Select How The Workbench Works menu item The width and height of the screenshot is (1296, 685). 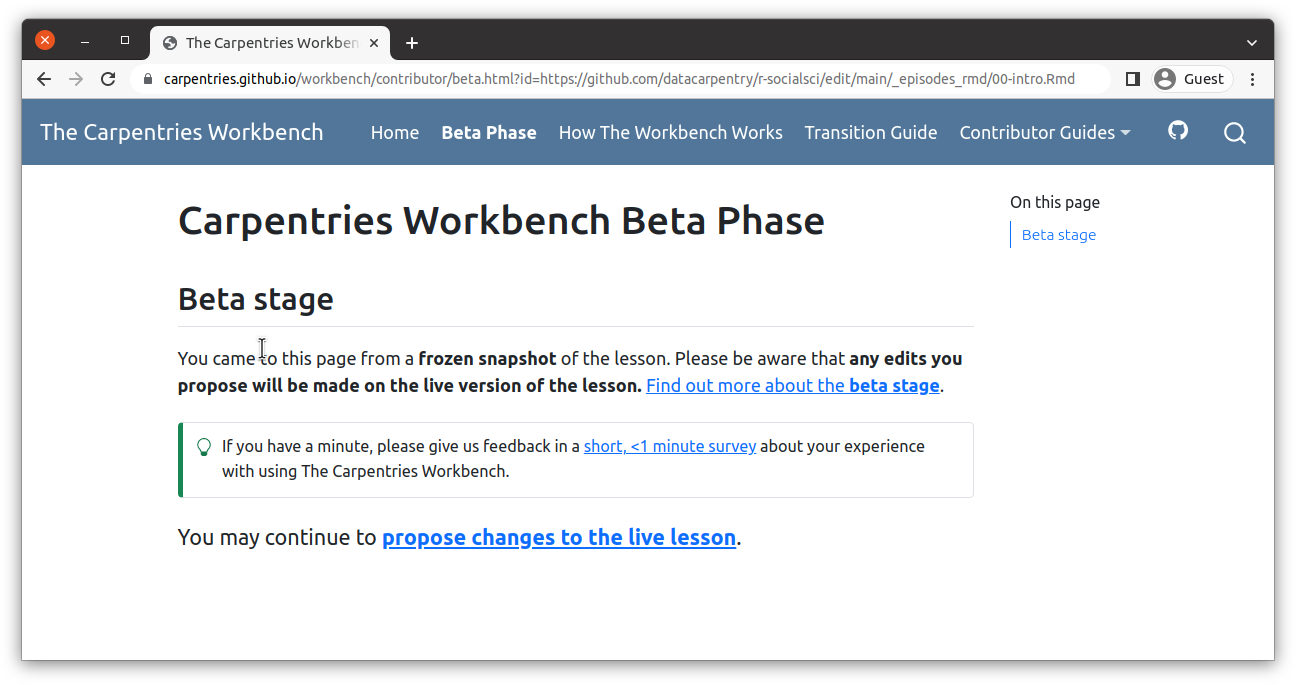[x=670, y=133]
